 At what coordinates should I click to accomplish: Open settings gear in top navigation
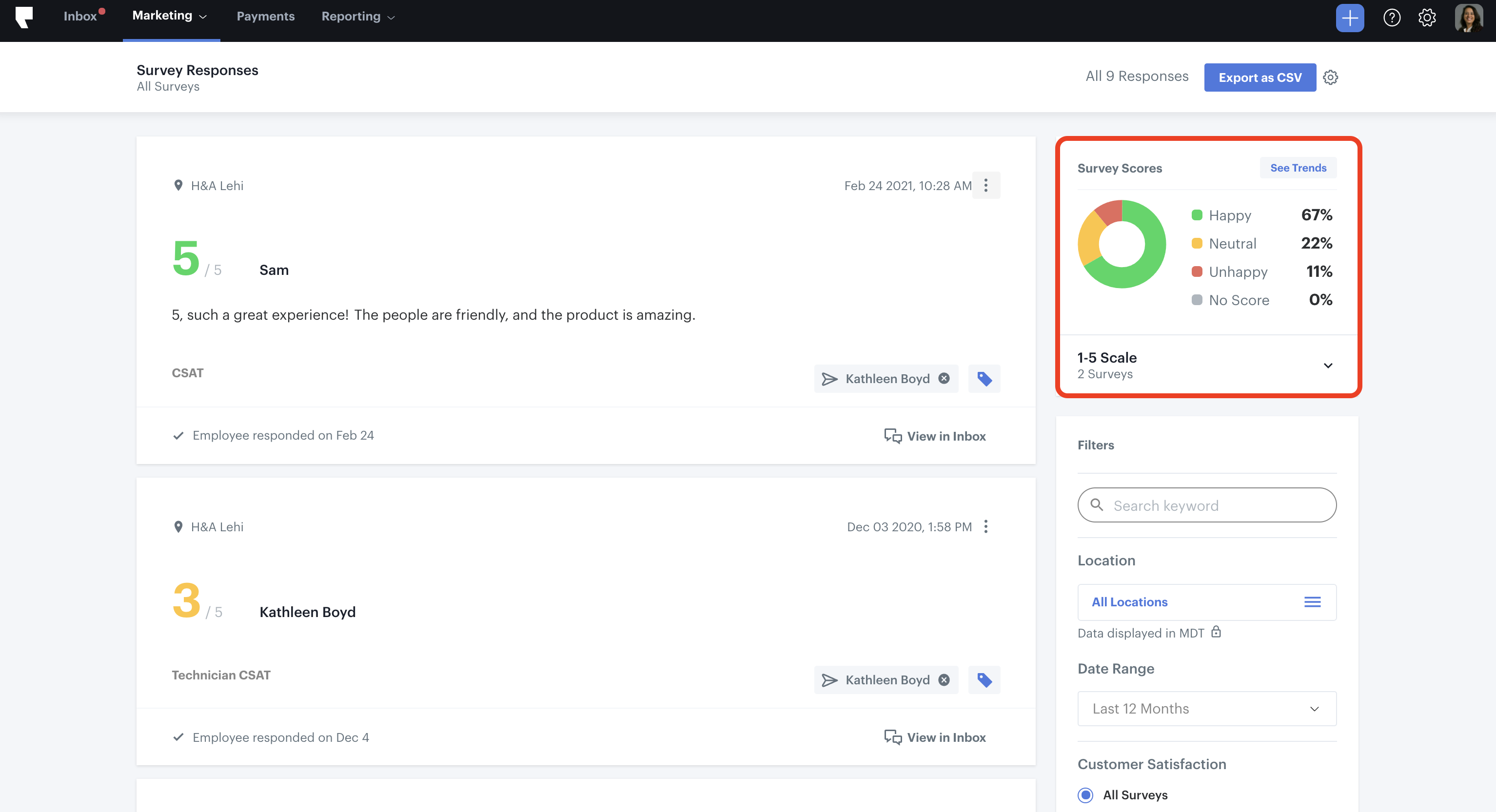(1427, 18)
